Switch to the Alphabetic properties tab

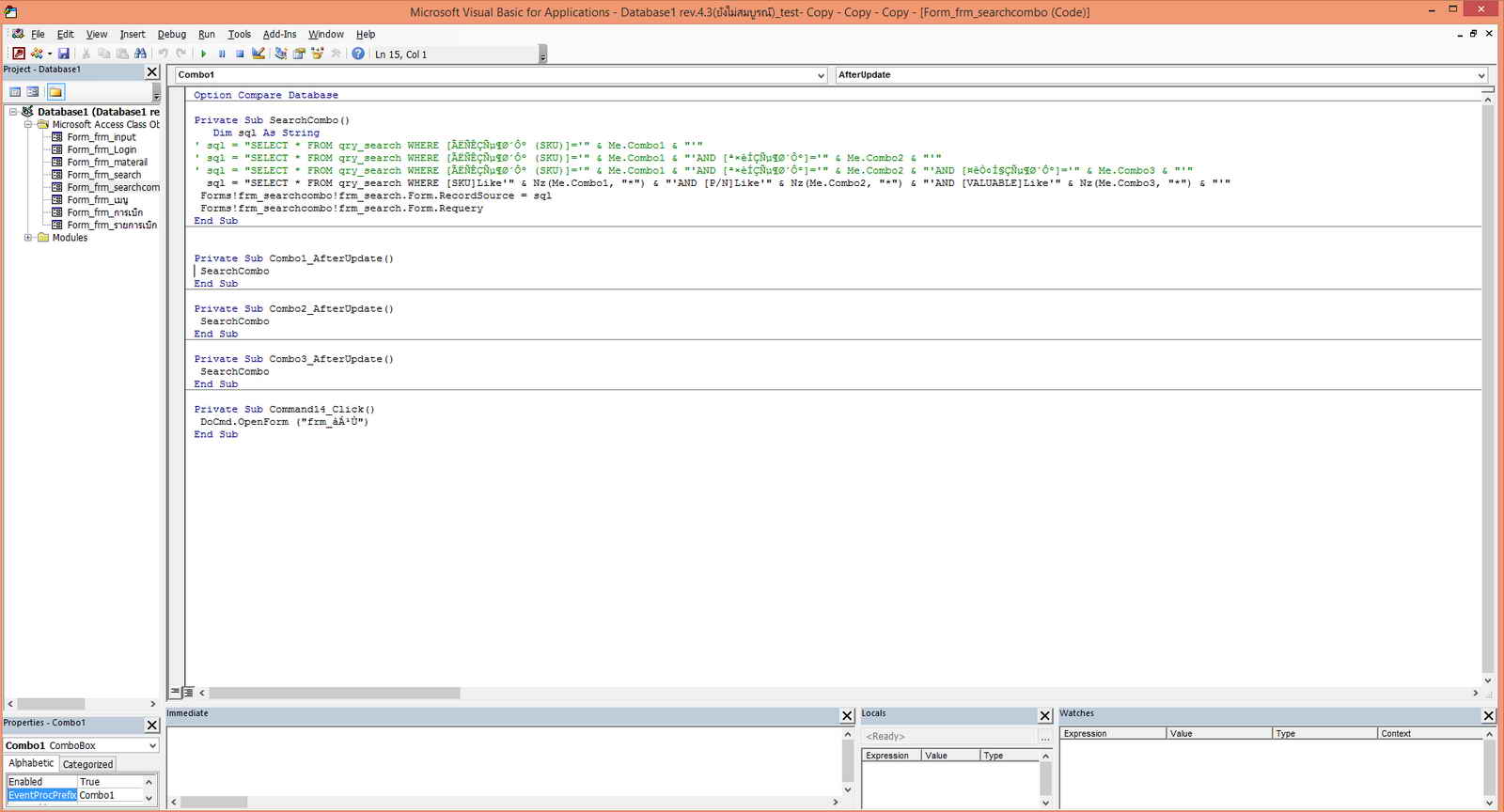(x=31, y=763)
